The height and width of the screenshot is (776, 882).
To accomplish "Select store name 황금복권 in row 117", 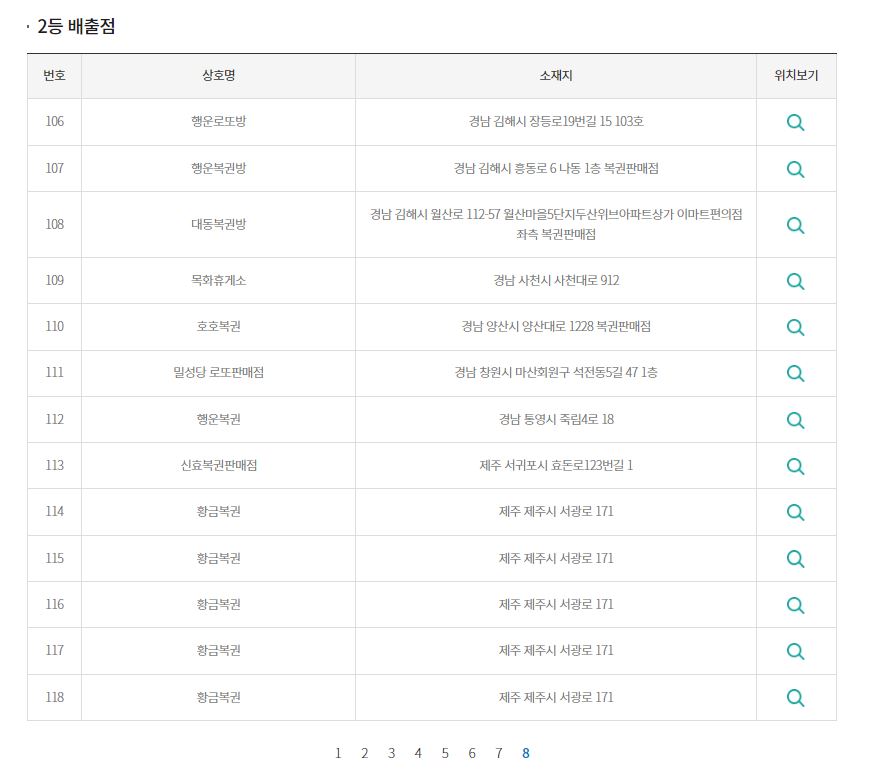I will 218,651.
